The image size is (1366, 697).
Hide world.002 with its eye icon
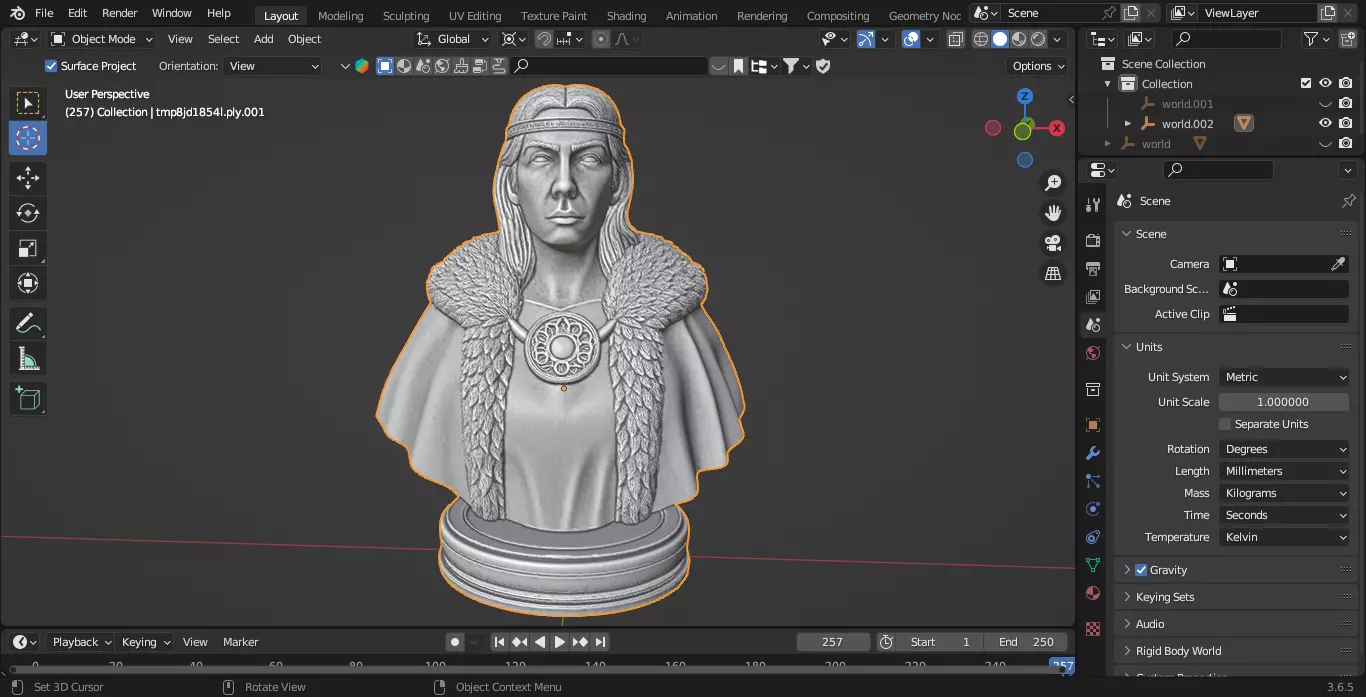tap(1325, 124)
